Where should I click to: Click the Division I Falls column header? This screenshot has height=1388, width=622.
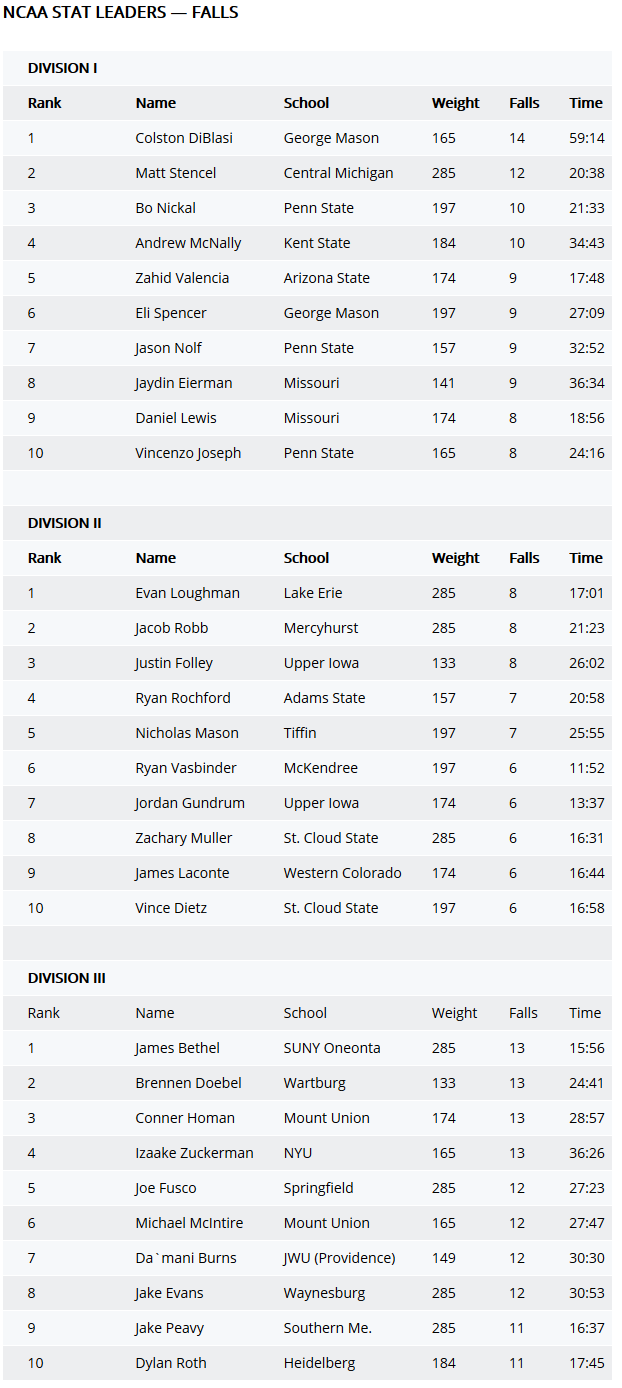coord(524,103)
